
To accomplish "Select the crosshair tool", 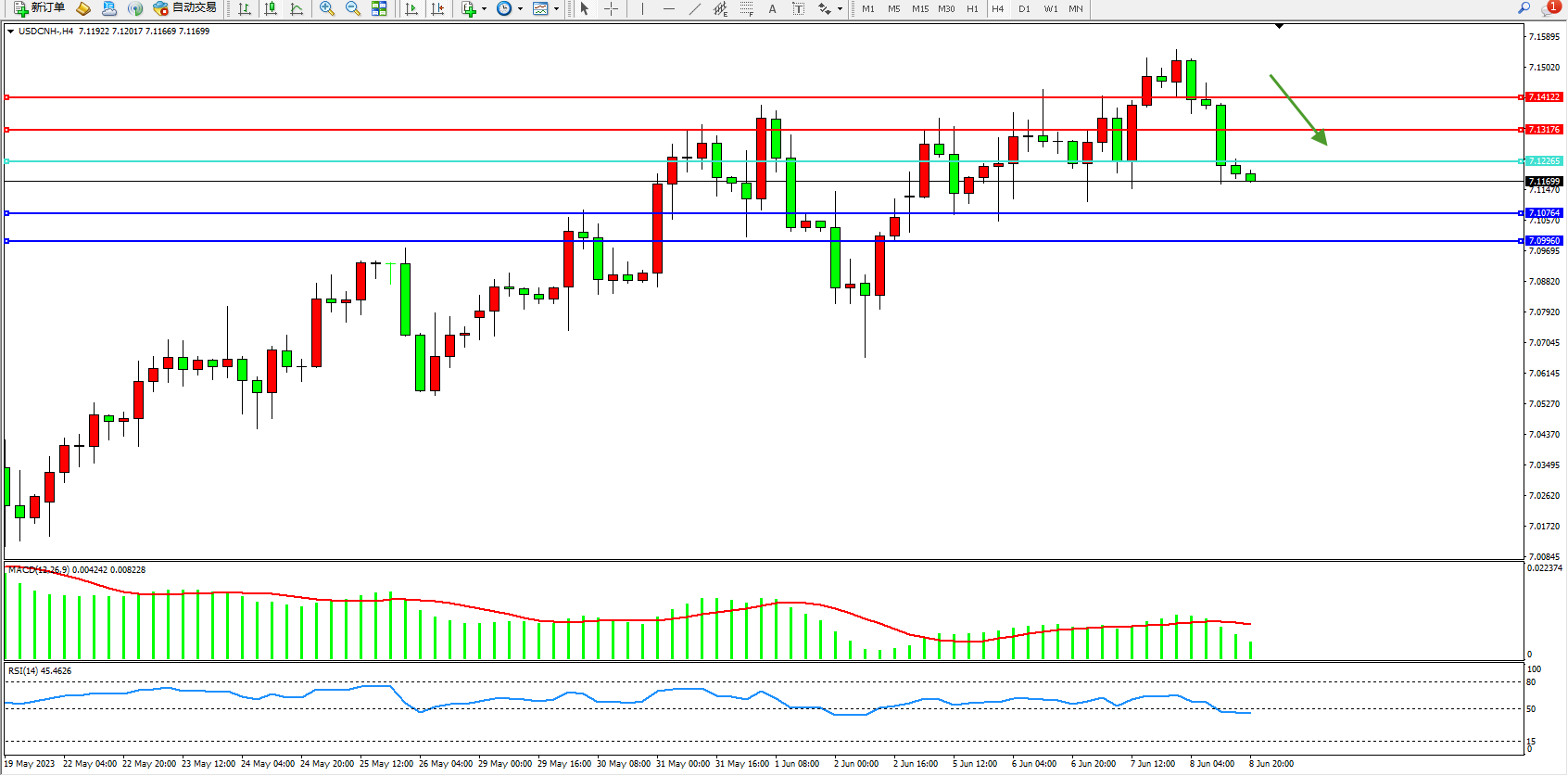I will [611, 8].
